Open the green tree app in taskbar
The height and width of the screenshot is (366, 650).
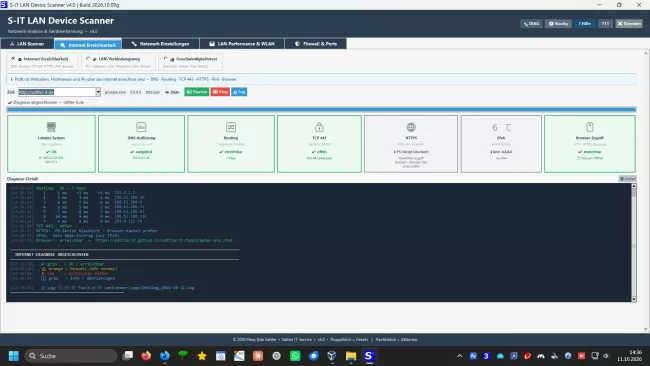click(183, 355)
